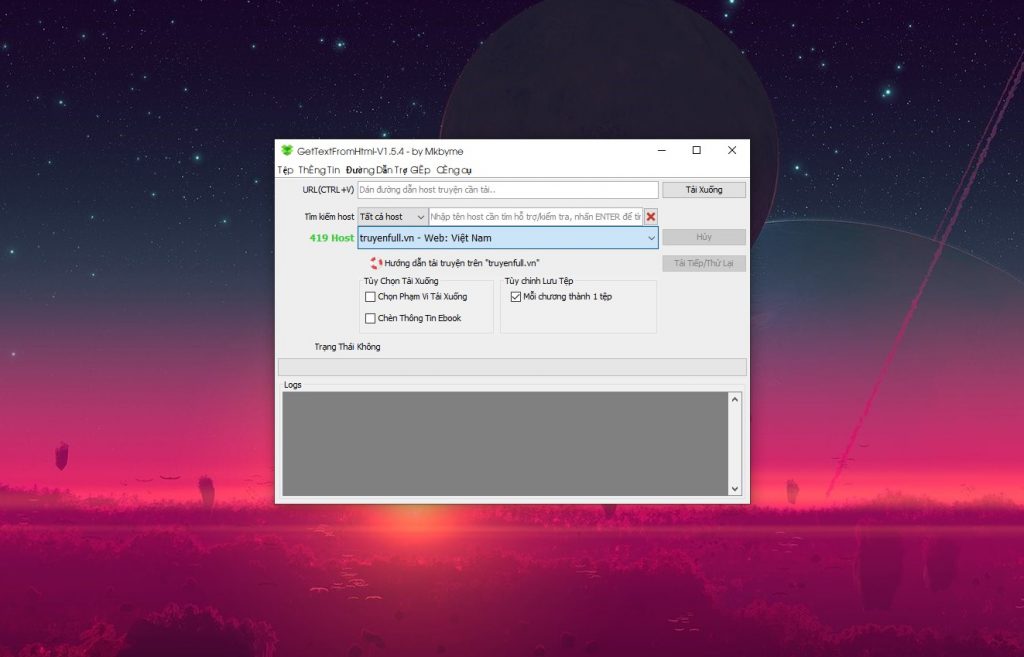
Task: Click the red X clear-search icon
Action: pyautogui.click(x=651, y=217)
